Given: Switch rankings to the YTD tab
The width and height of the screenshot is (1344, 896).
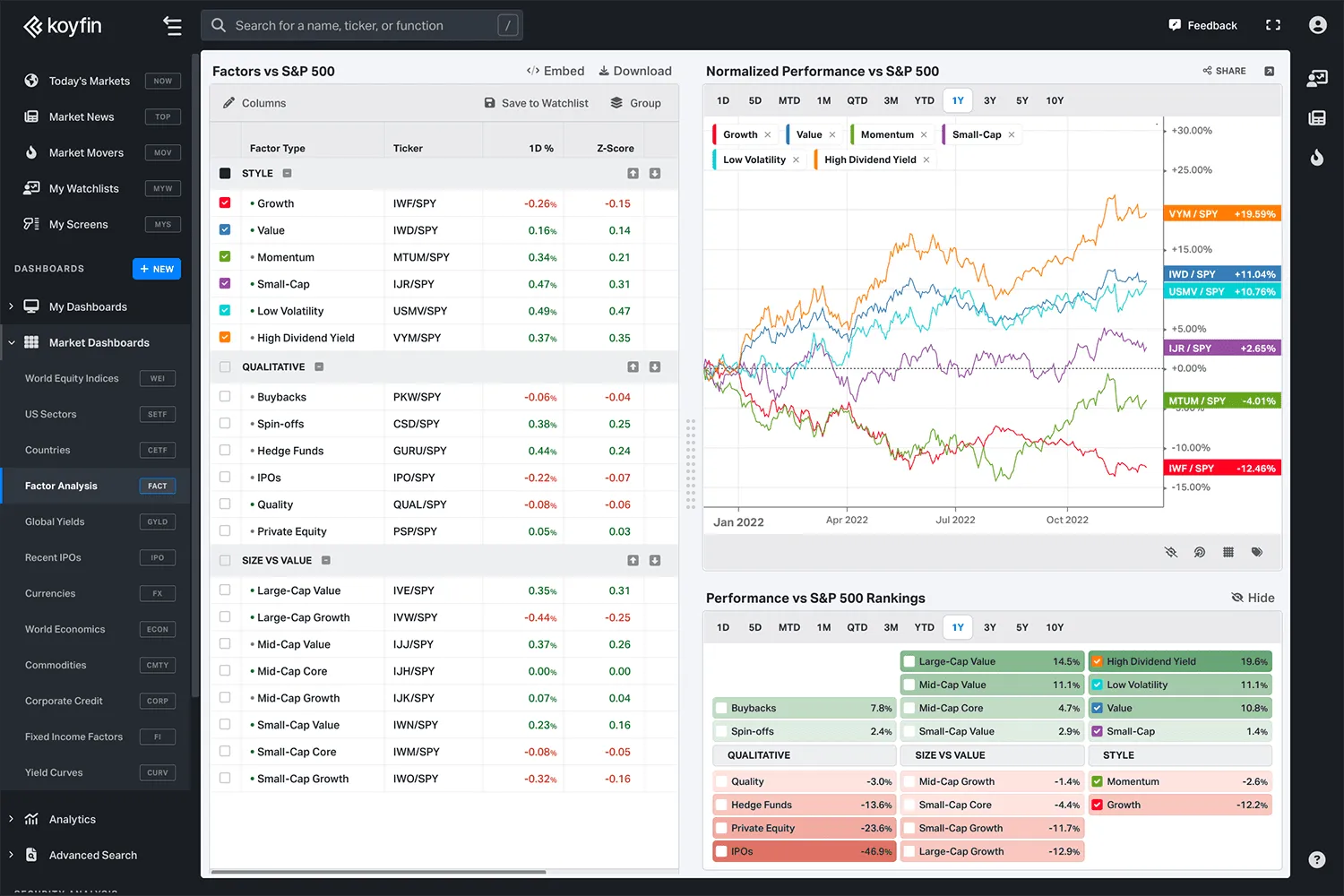Looking at the screenshot, I should 924,627.
